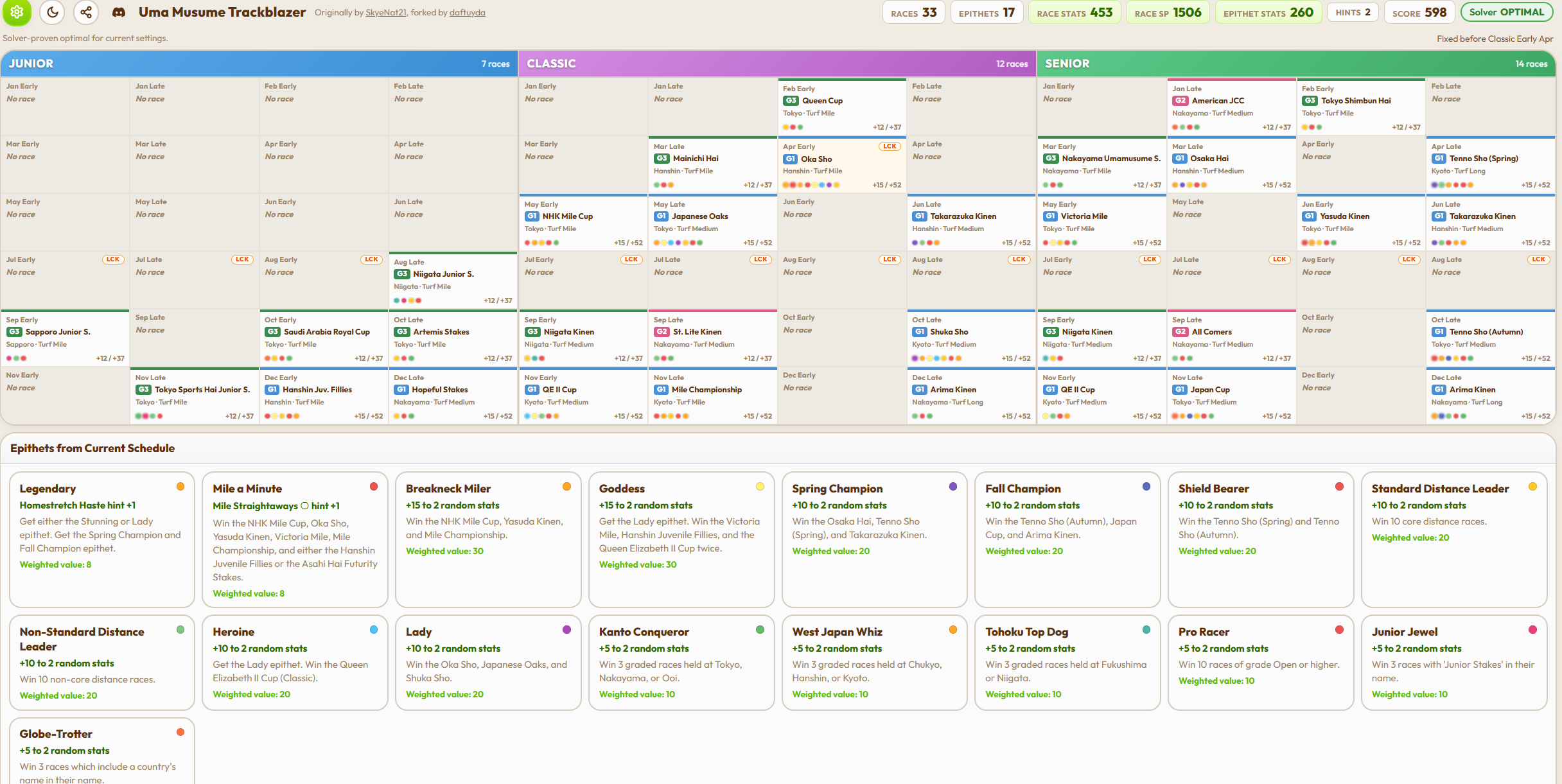Open the Goddess epithet card
Image resolution: width=1562 pixels, height=784 pixels.
681,539
